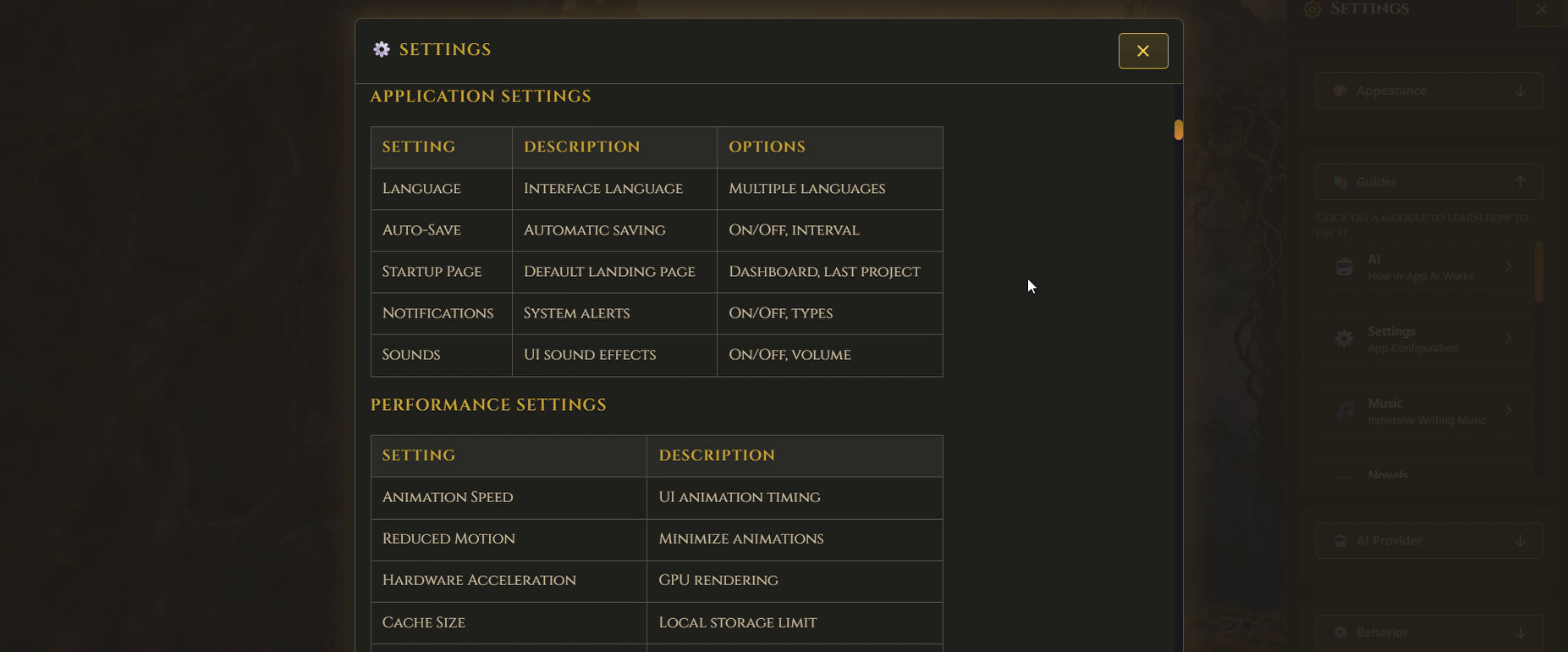Open the AI guide chevron
Viewport: 1568px width, 652px height.
tap(1509, 267)
